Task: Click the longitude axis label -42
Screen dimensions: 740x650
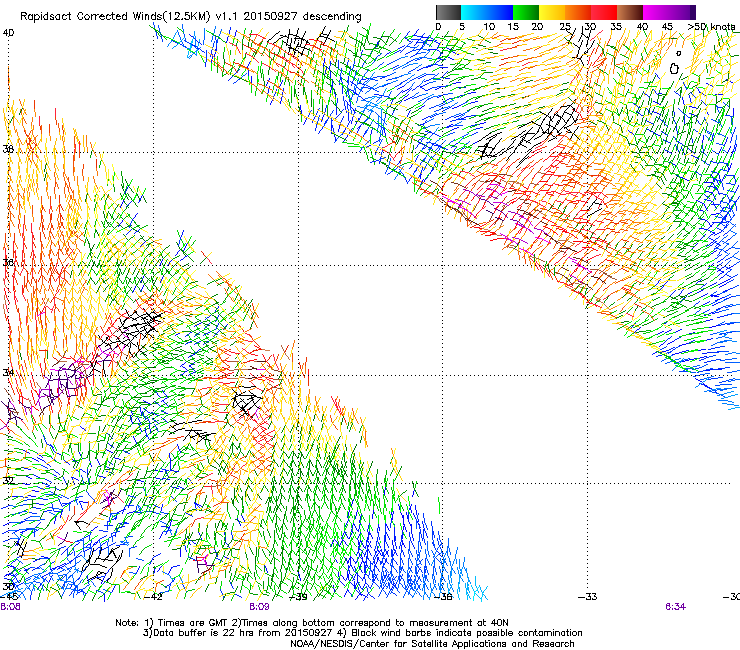Action: [153, 597]
